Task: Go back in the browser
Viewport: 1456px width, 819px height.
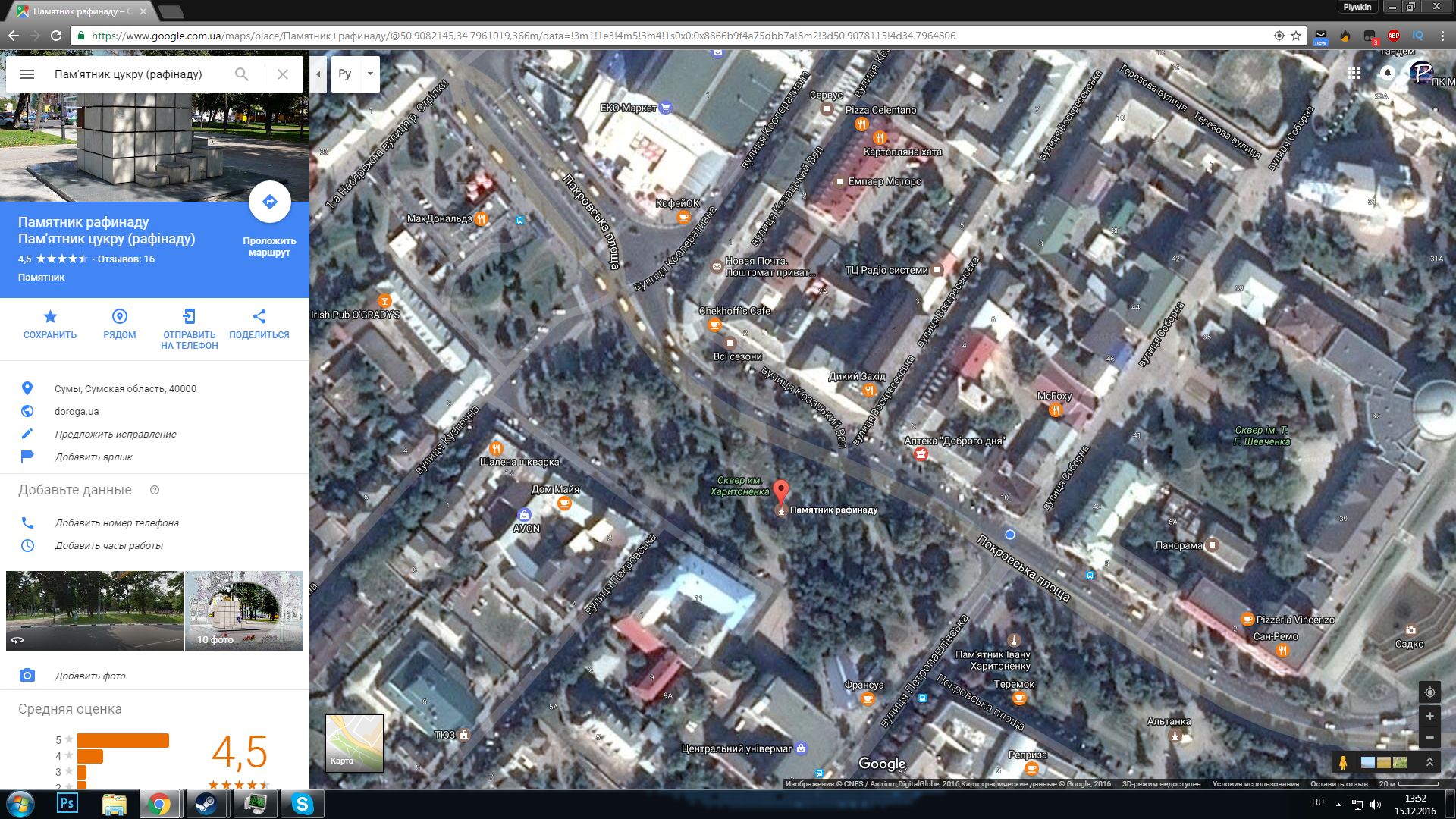Action: 14,36
